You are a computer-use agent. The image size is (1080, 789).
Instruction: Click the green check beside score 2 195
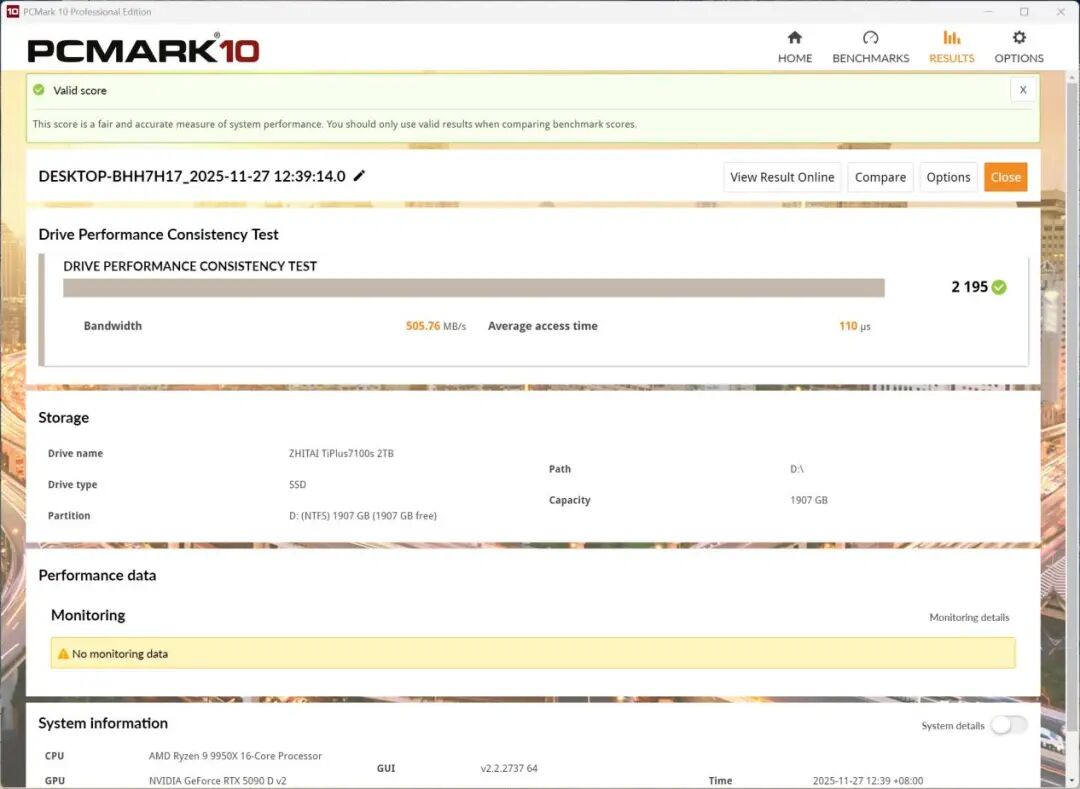point(999,287)
